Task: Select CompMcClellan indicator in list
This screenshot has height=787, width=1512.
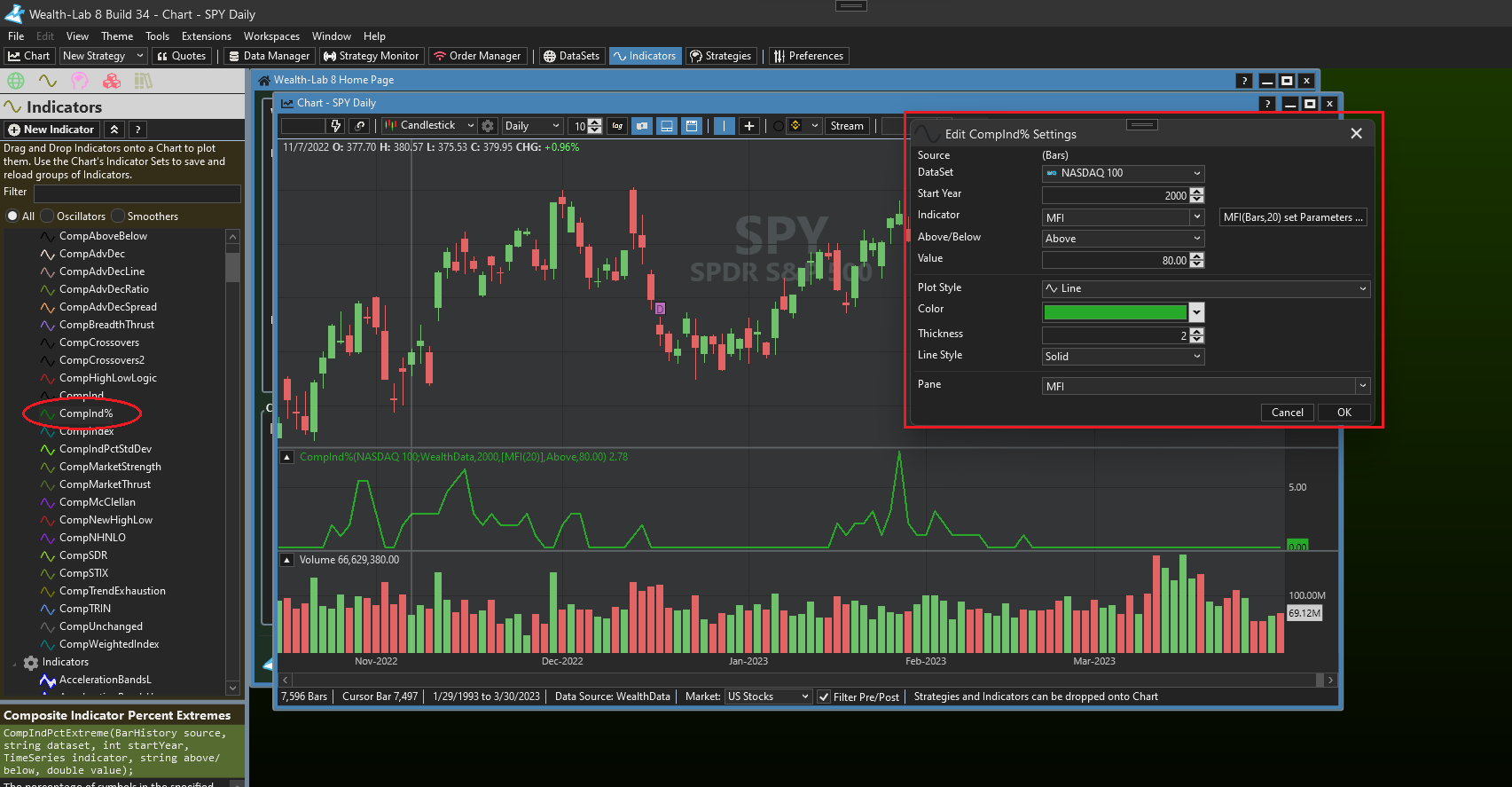Action: 98,502
